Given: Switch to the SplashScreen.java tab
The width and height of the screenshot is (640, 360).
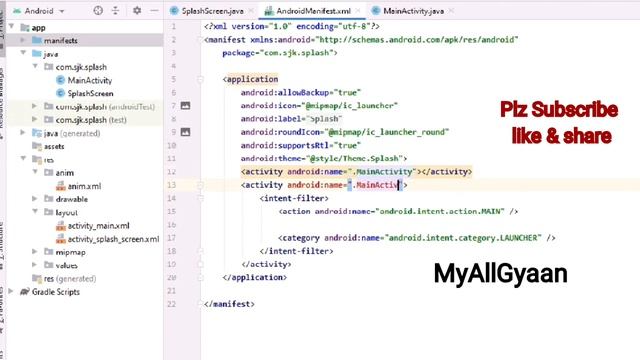Looking at the screenshot, I should click(212, 11).
